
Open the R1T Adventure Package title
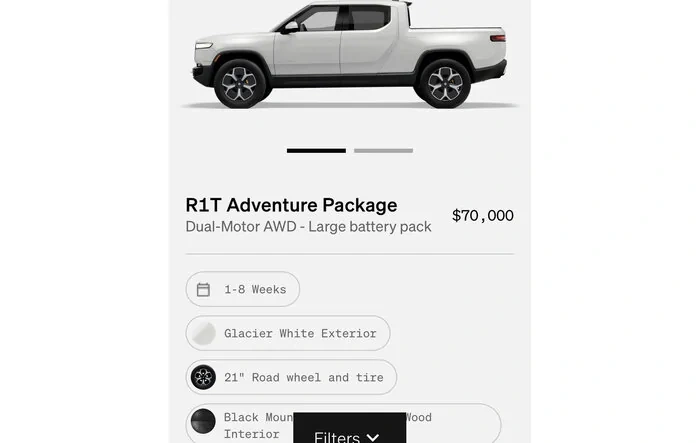tap(292, 205)
